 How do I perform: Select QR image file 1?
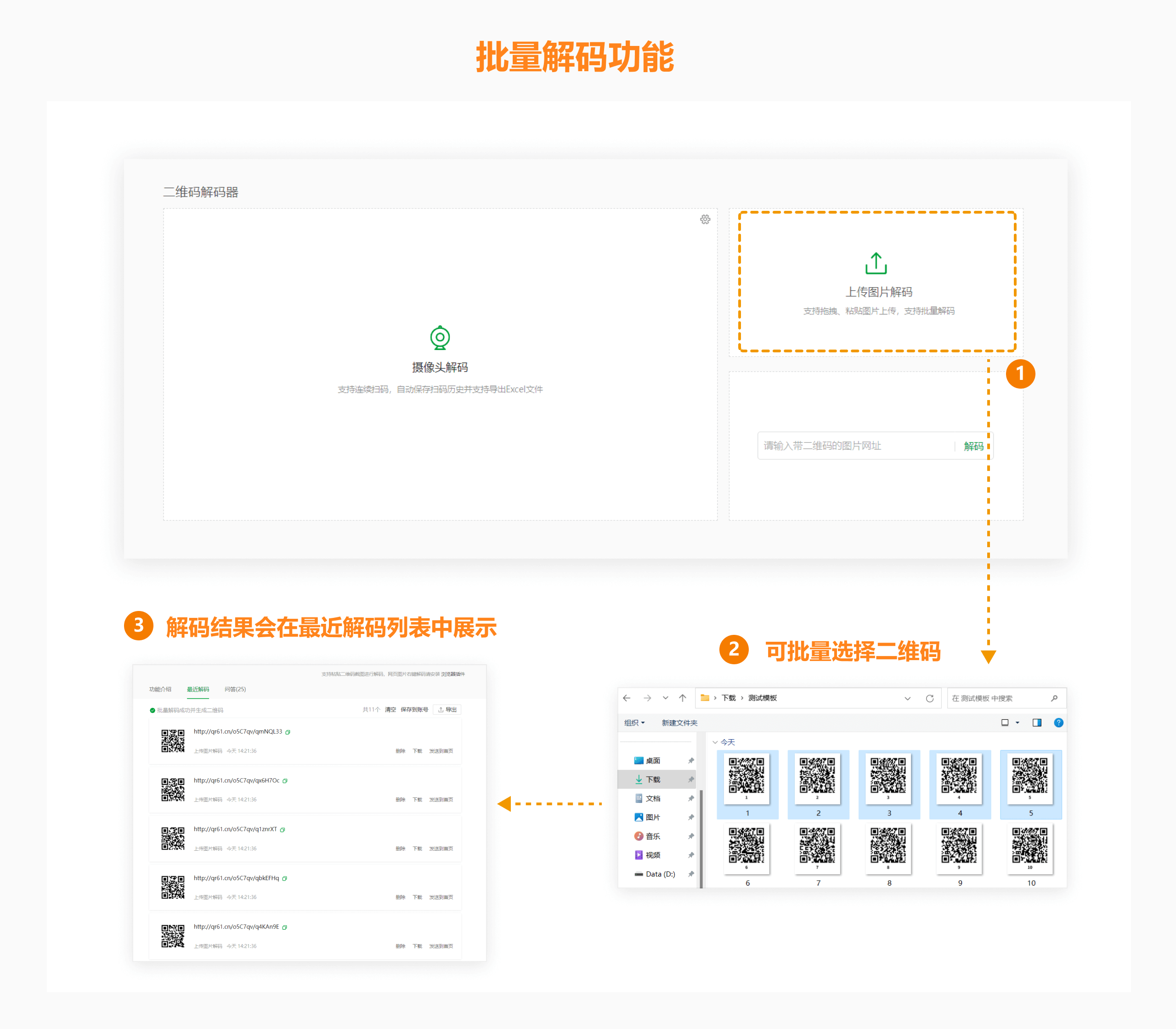pyautogui.click(x=747, y=785)
